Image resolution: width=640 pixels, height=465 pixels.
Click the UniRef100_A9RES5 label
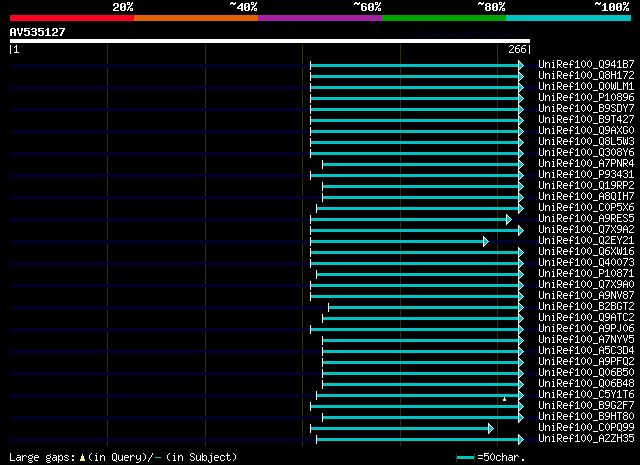(587, 219)
